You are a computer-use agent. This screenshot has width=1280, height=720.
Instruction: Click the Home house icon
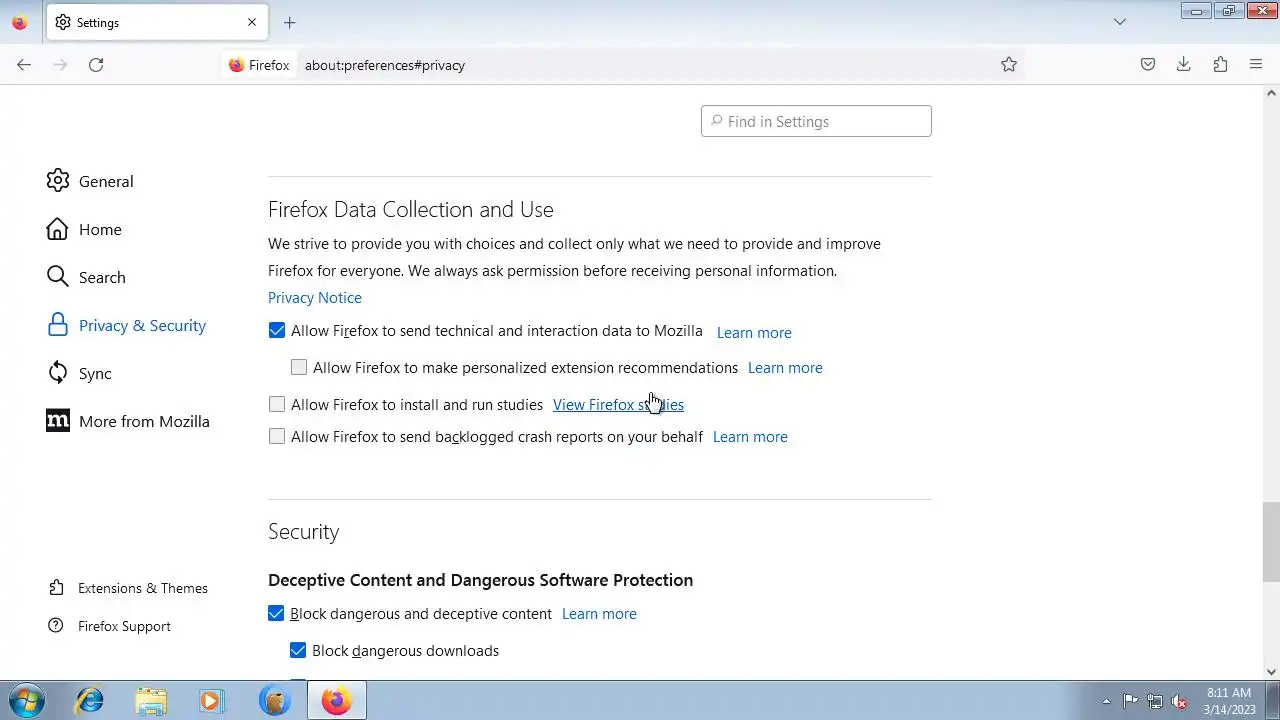point(58,229)
